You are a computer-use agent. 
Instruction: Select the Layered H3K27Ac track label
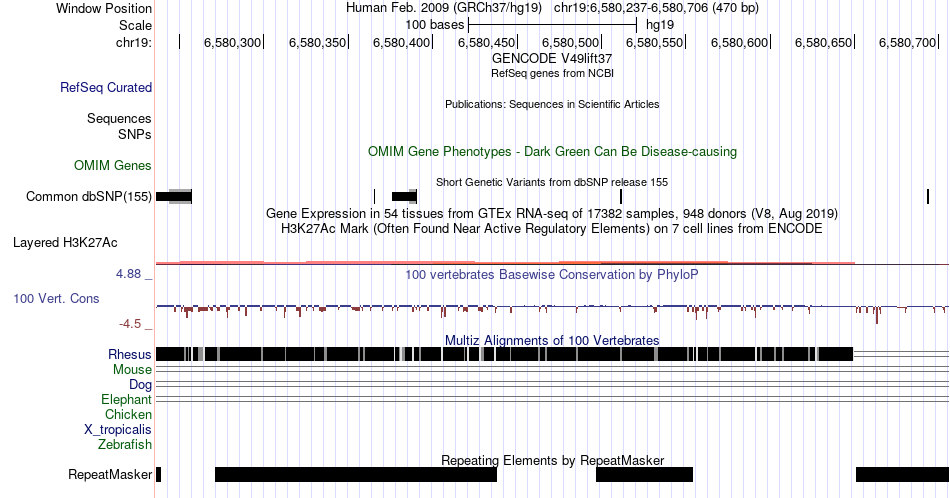[x=65, y=242]
